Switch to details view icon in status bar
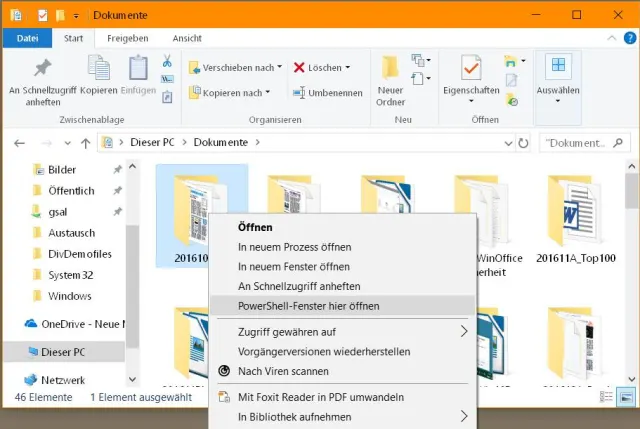Screen dimensions: 640x429 pos(606,397)
